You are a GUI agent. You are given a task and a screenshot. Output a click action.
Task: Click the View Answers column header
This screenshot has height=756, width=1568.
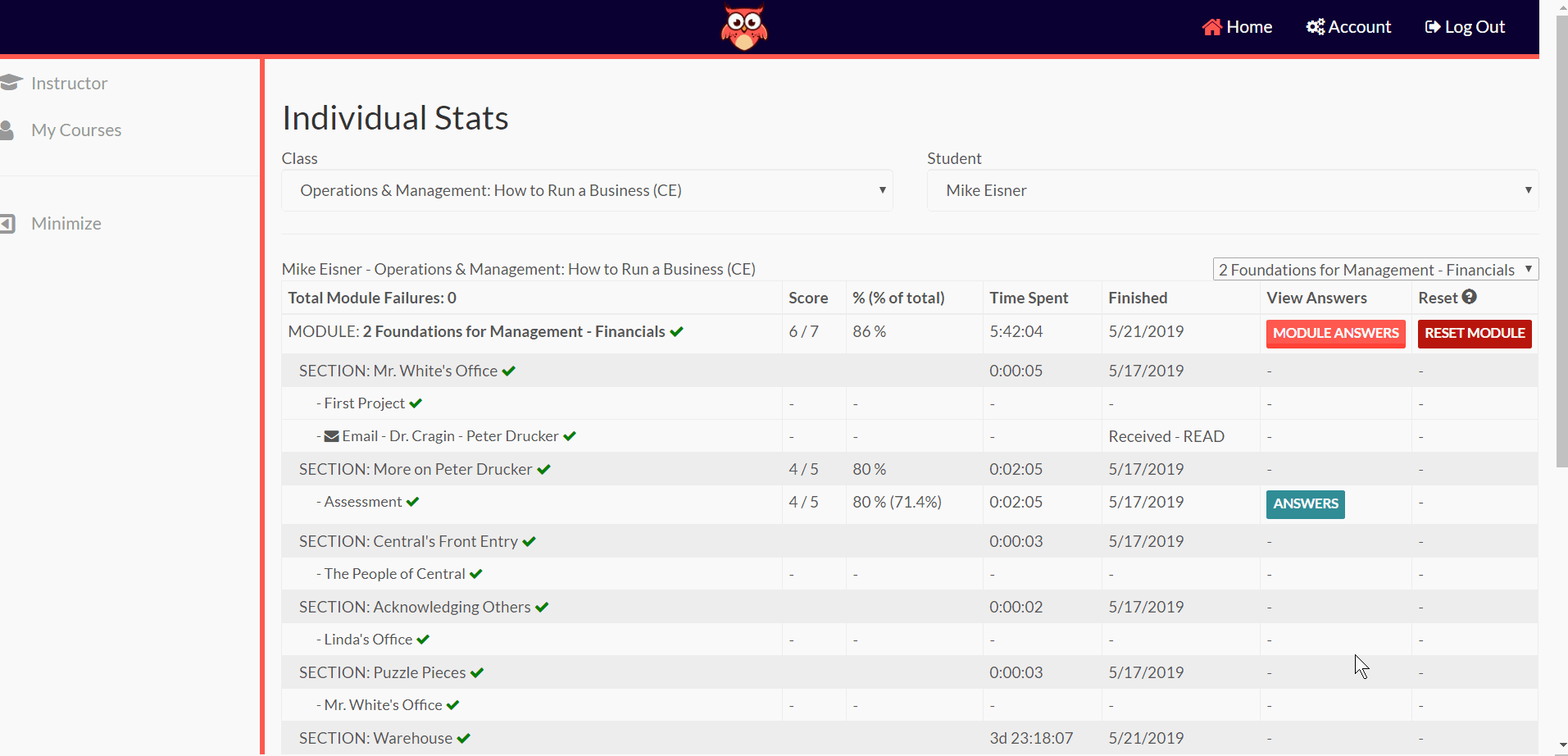tap(1316, 298)
